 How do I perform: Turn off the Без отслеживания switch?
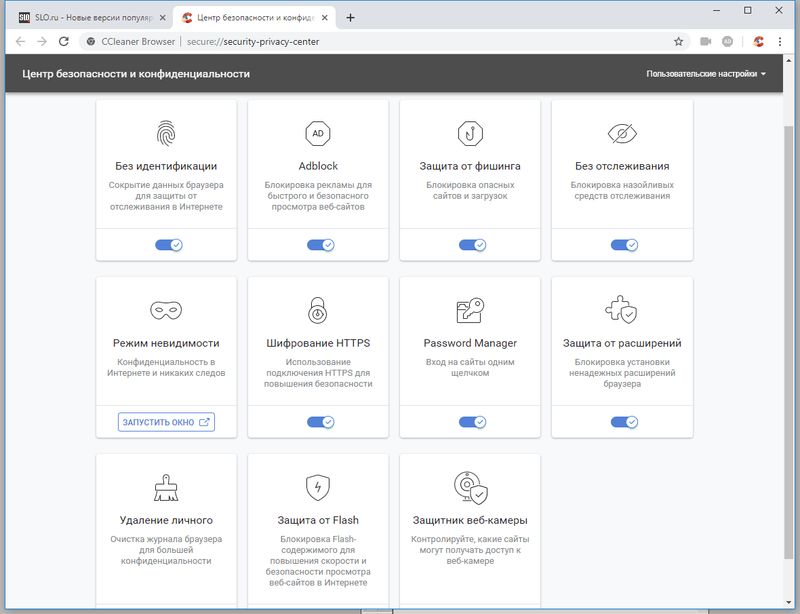pyautogui.click(x=624, y=245)
